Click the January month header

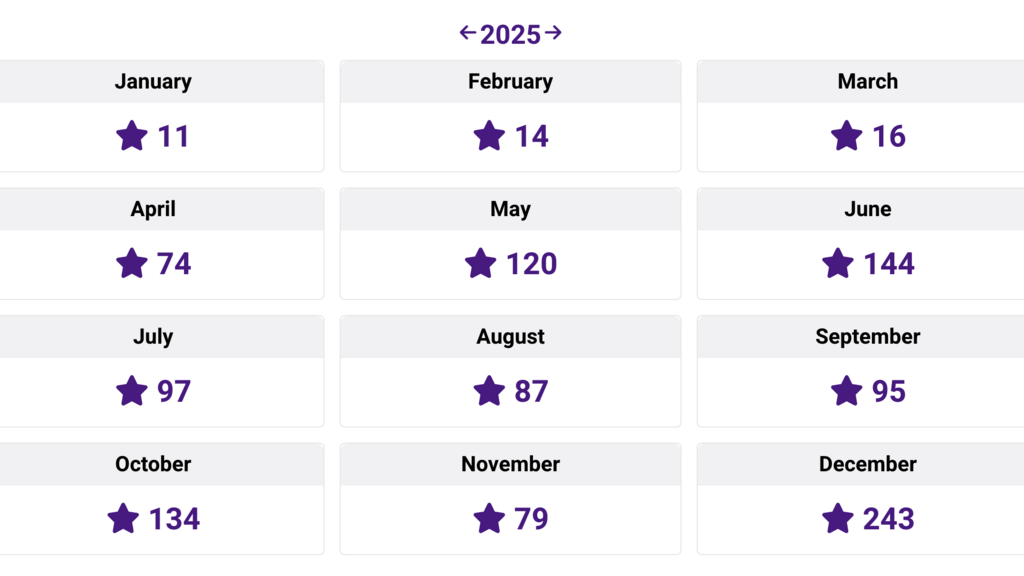pos(153,81)
